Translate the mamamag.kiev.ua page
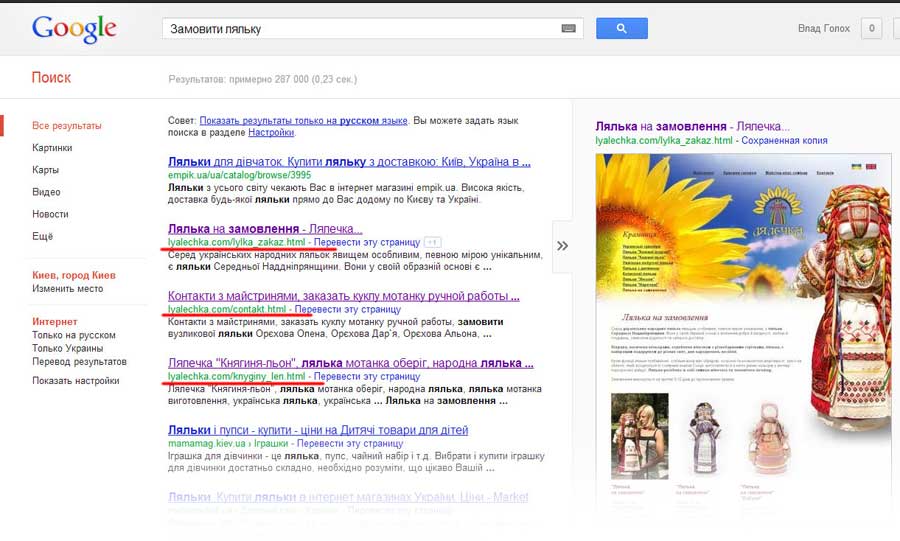The width and height of the screenshot is (900, 541). pos(350,443)
